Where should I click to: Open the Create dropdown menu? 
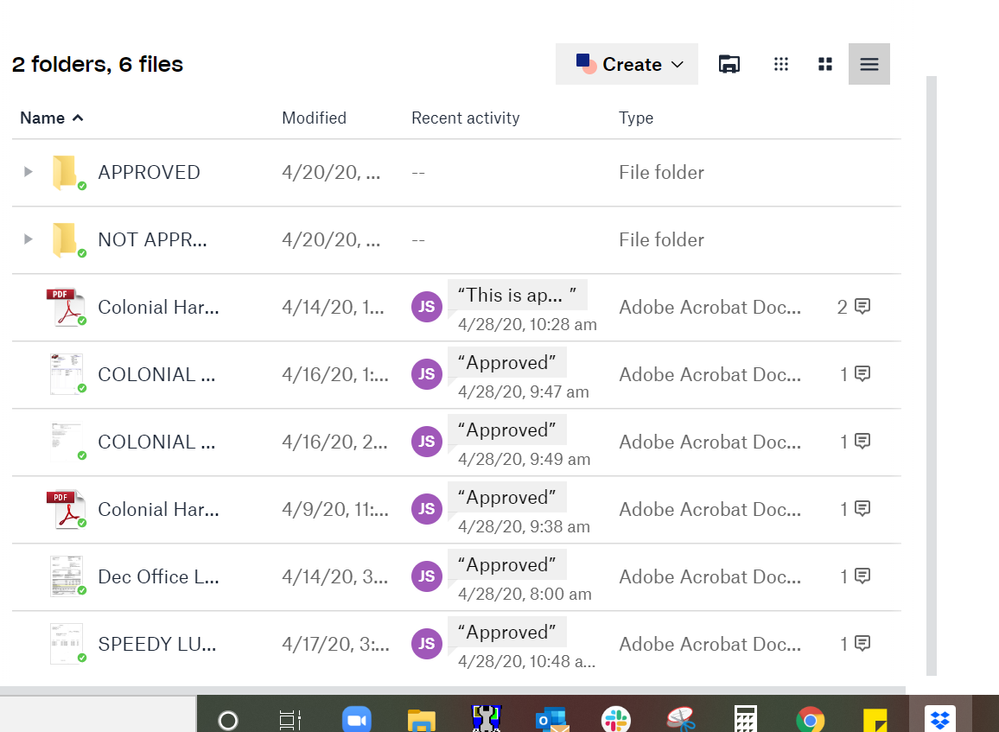627,65
